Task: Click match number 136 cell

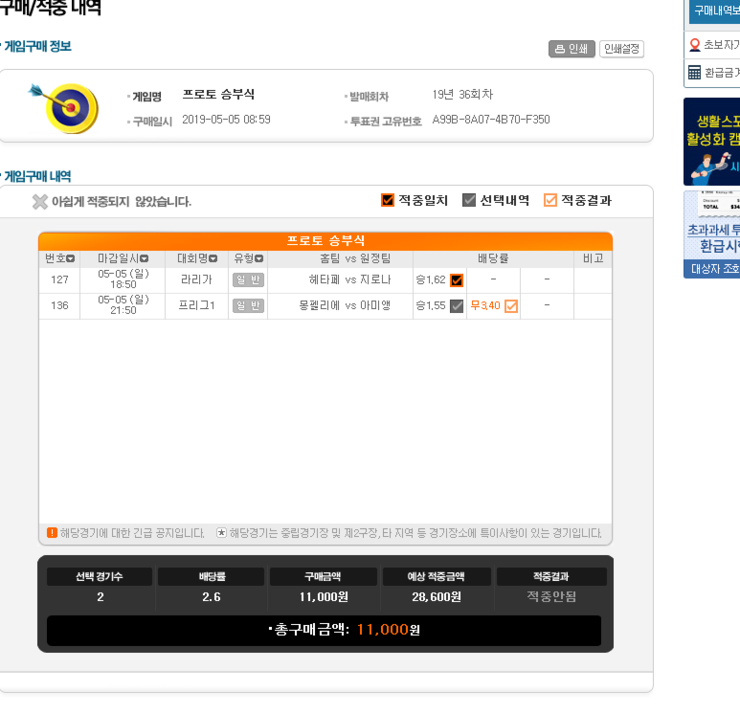Action: click(59, 306)
